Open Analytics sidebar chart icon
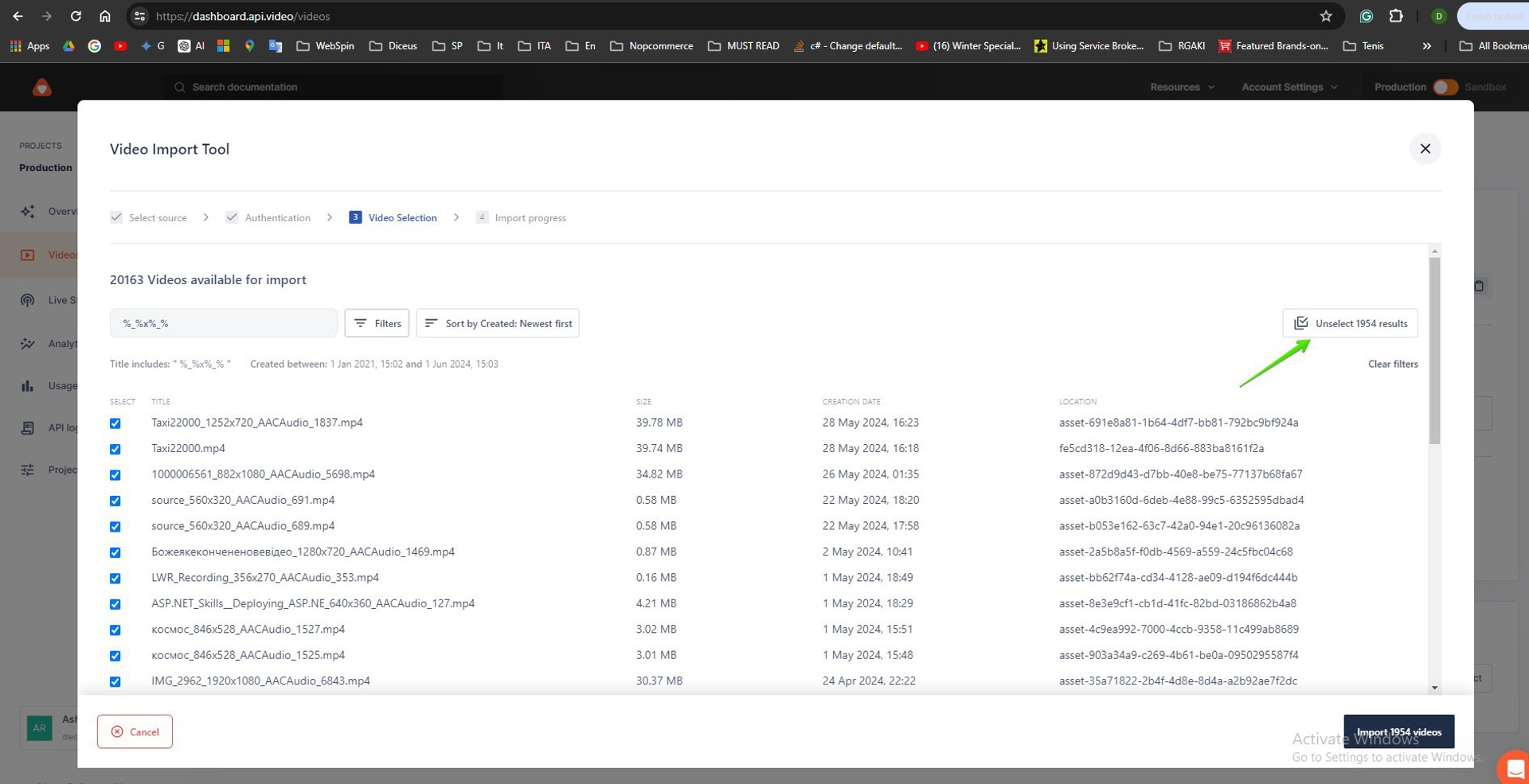Image resolution: width=1529 pixels, height=784 pixels. (x=28, y=344)
